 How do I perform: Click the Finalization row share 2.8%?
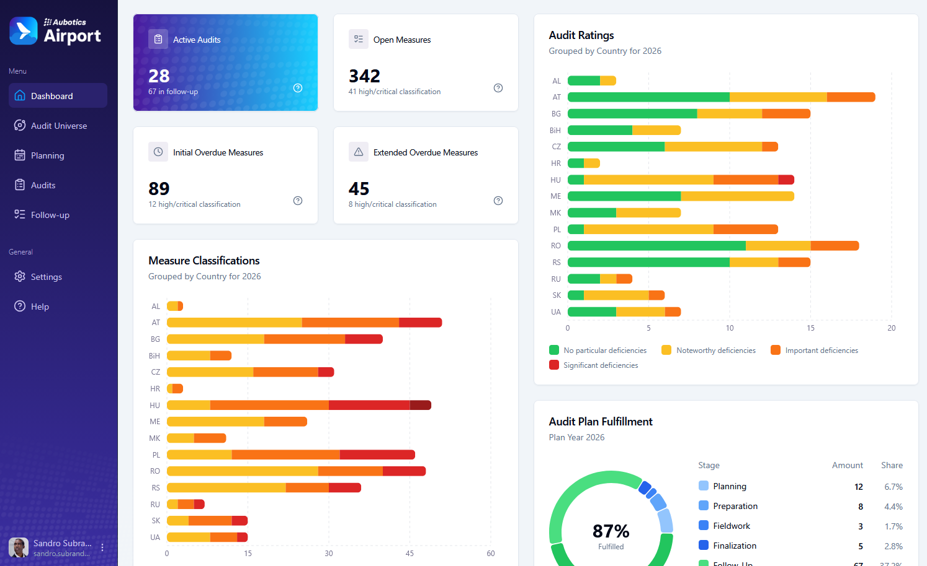893,546
